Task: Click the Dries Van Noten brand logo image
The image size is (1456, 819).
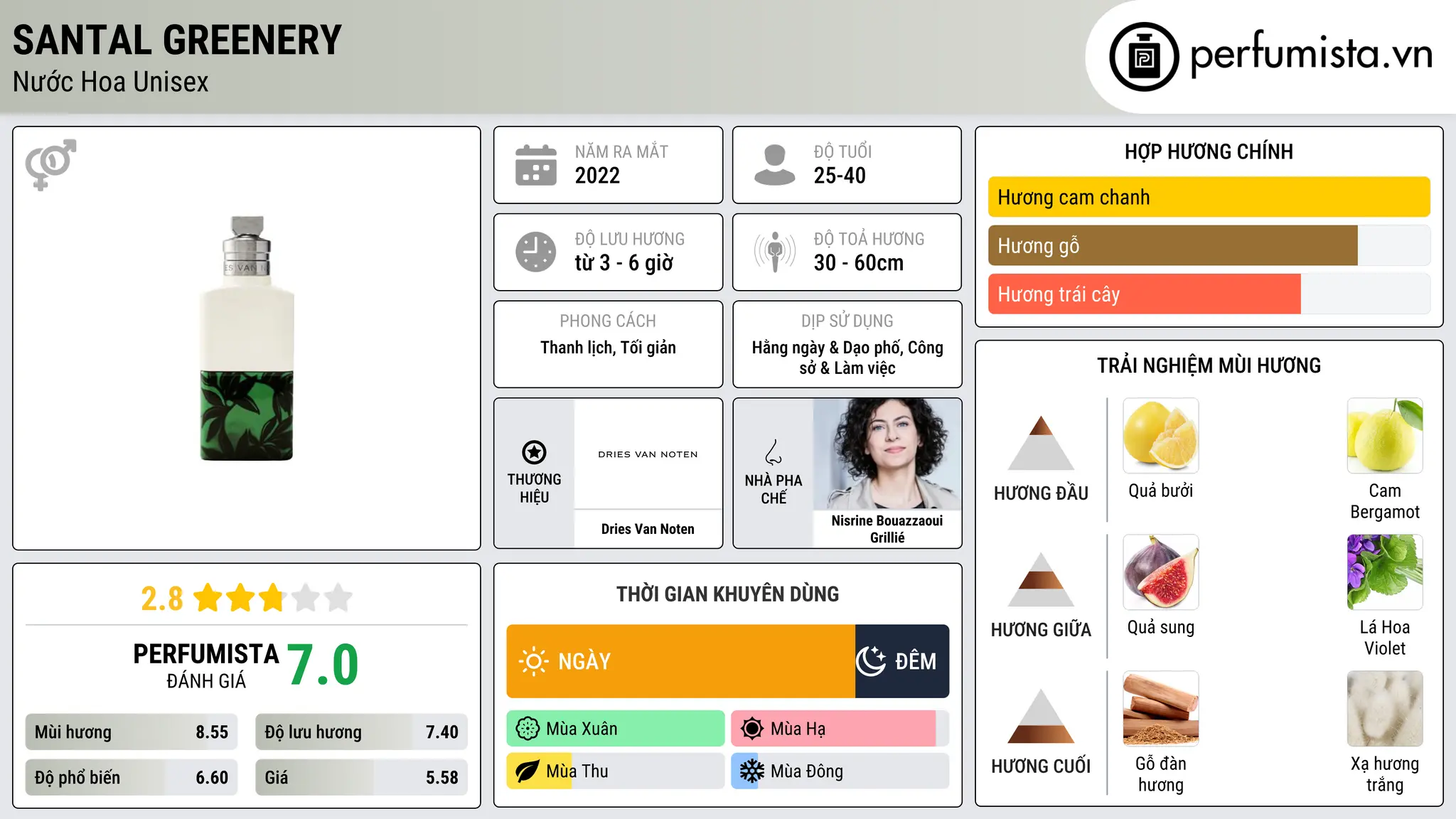Action: 648,454
